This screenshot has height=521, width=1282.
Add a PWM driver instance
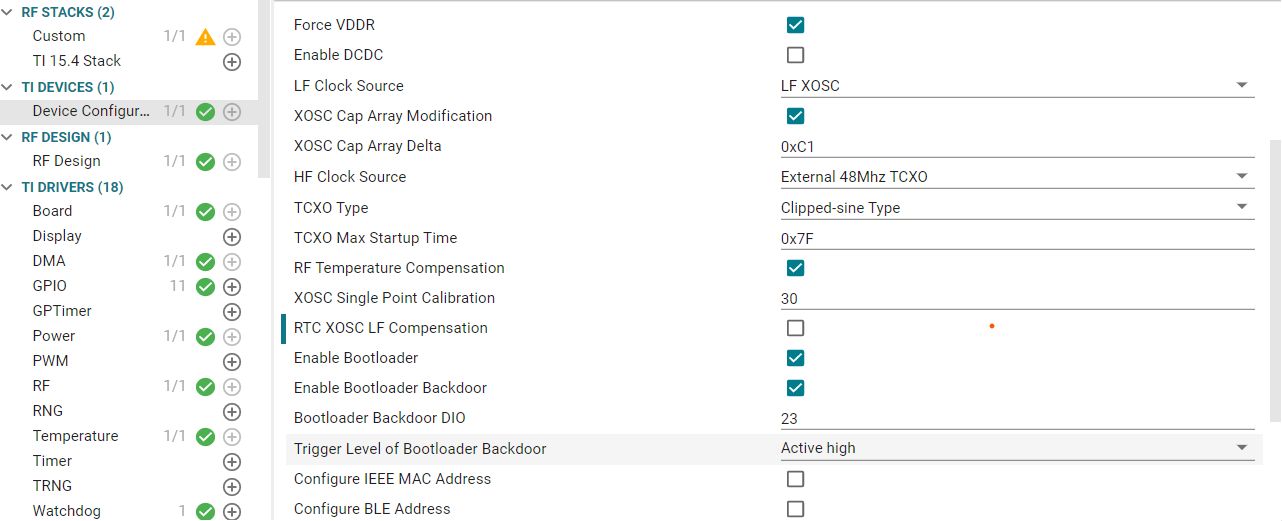pyautogui.click(x=231, y=362)
